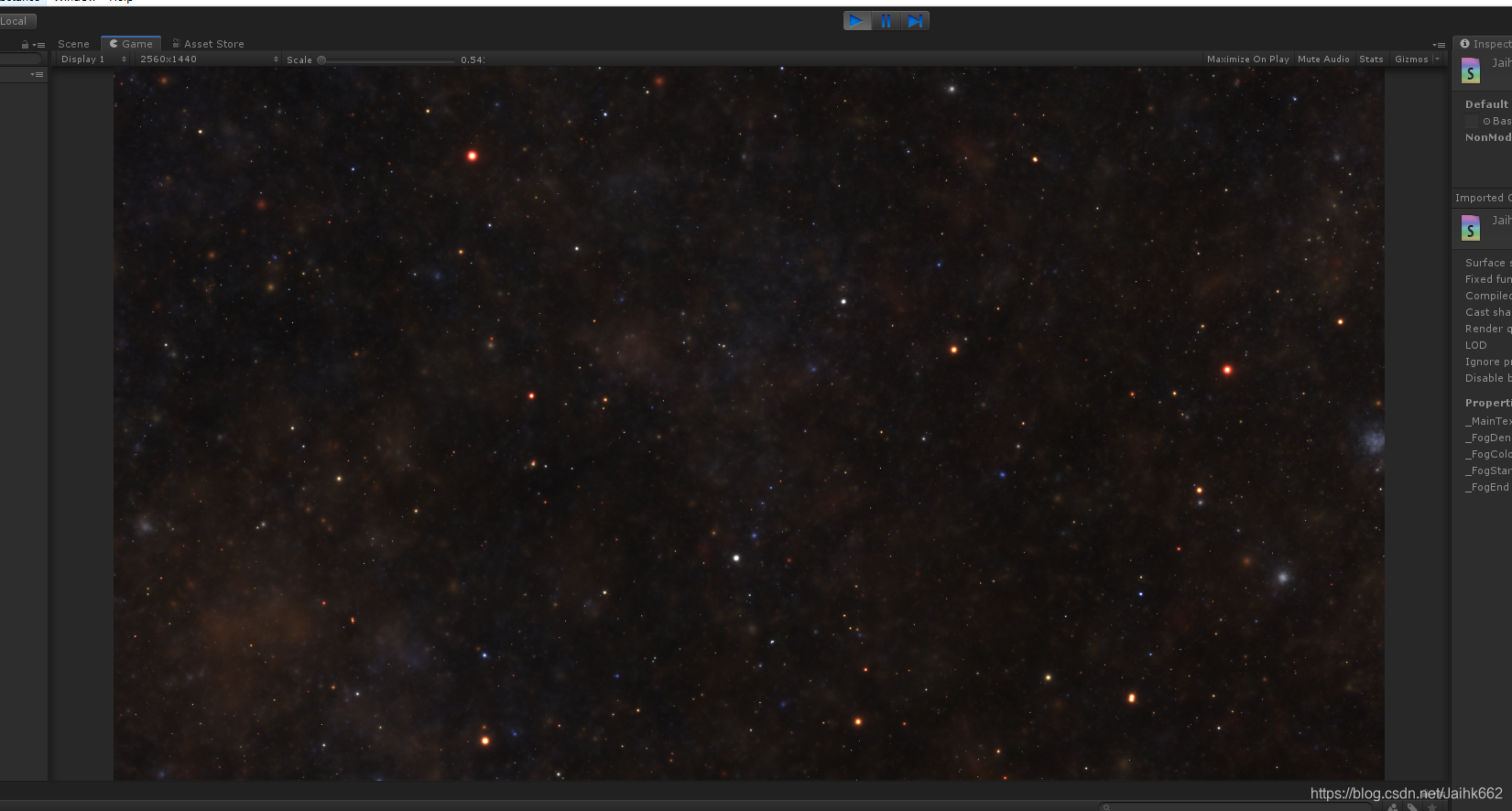1512x811 pixels.
Task: Click the Step forward button
Action: coord(915,21)
